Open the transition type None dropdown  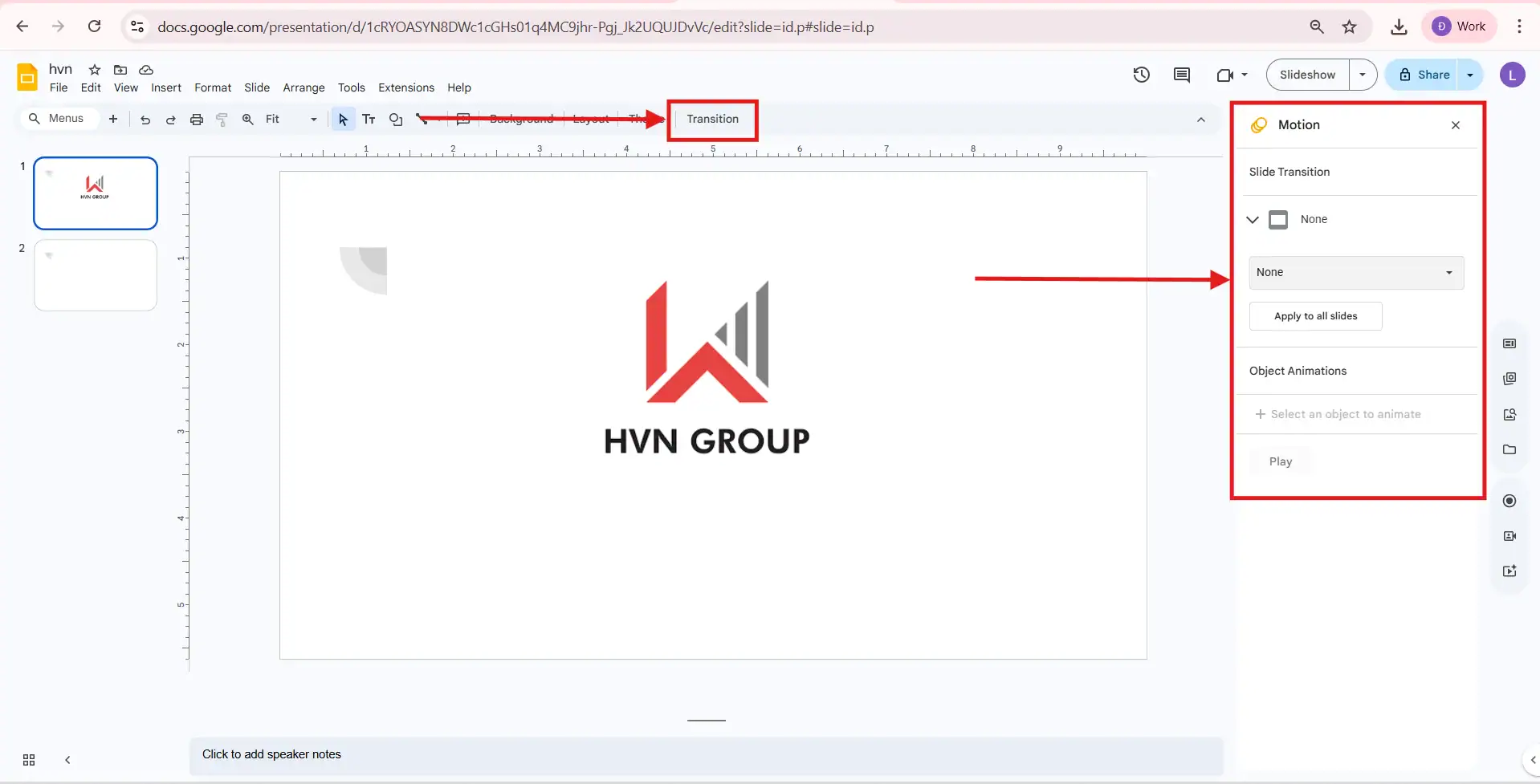(x=1356, y=273)
